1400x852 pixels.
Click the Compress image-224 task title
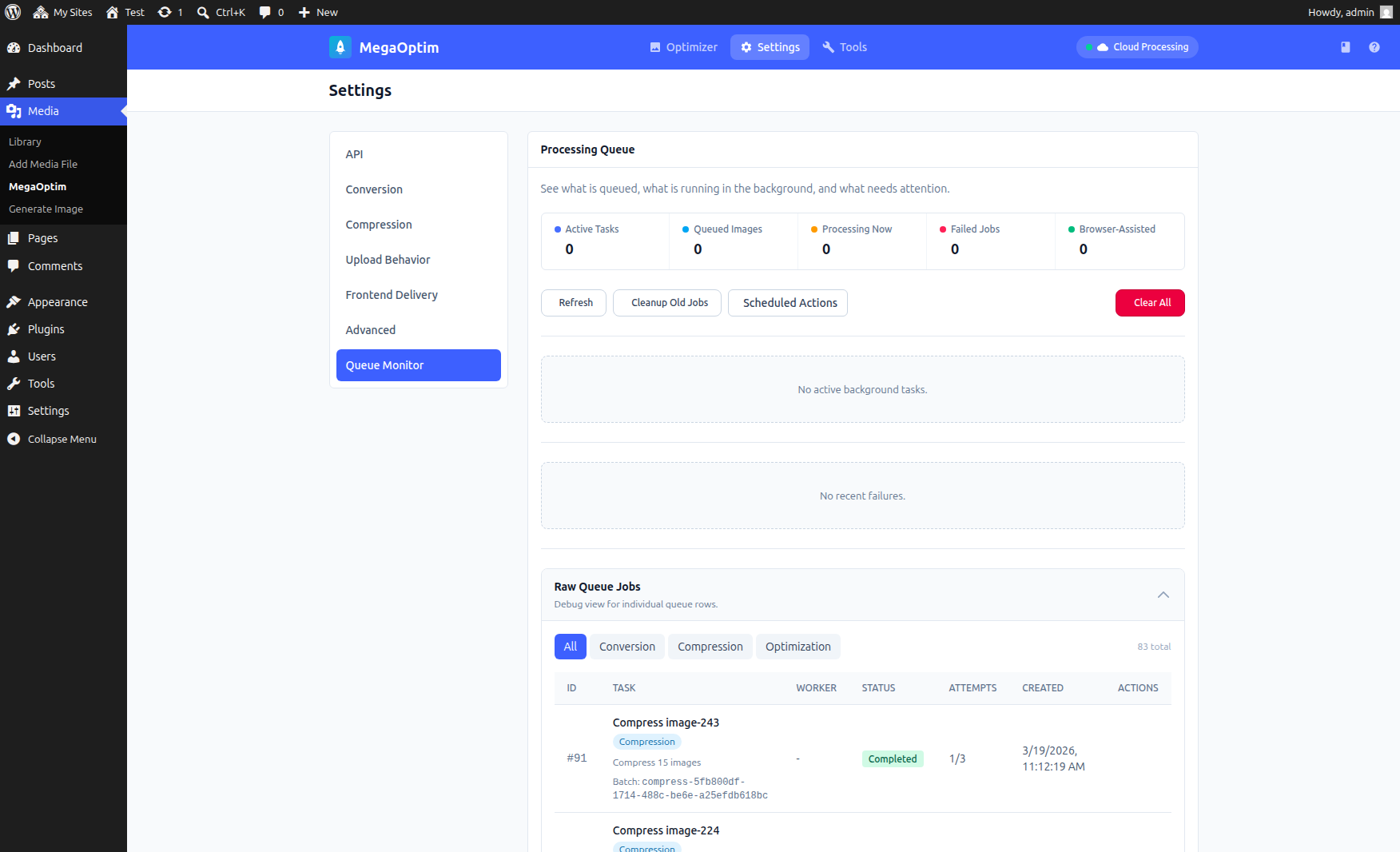(666, 830)
